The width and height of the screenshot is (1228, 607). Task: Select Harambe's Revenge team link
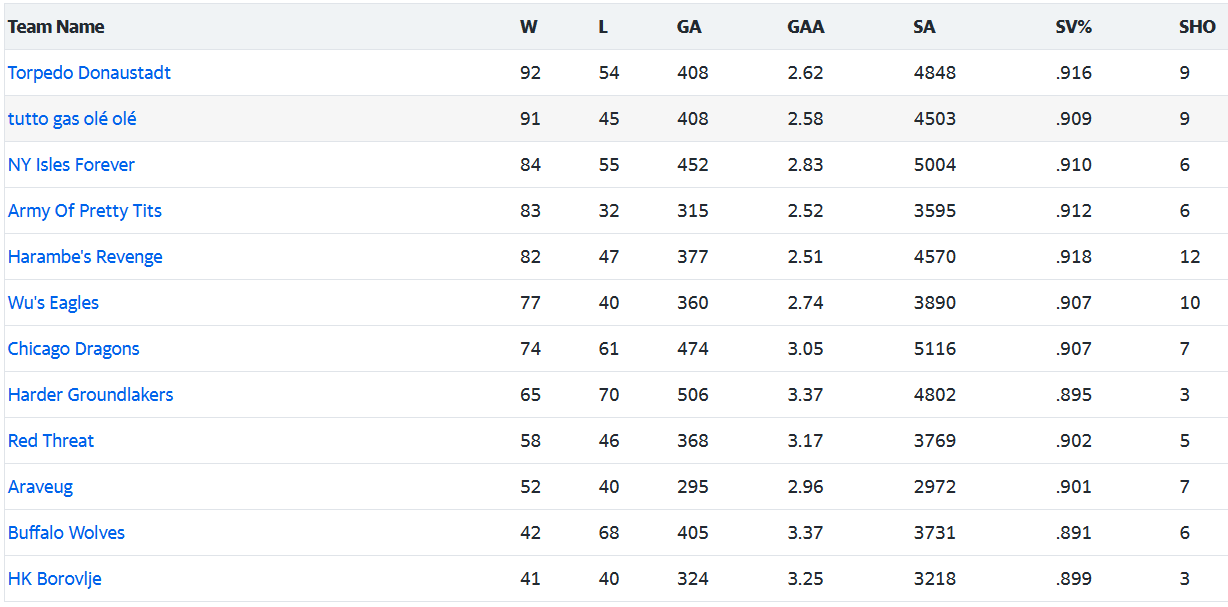[85, 257]
